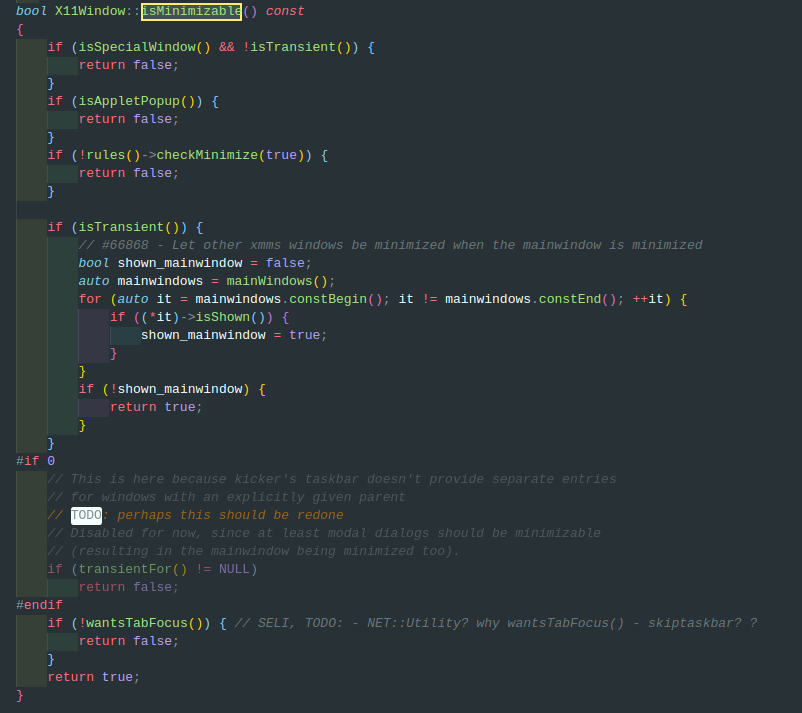
Task: Click isSpecialWindow() in the first condition
Action: pos(144,47)
